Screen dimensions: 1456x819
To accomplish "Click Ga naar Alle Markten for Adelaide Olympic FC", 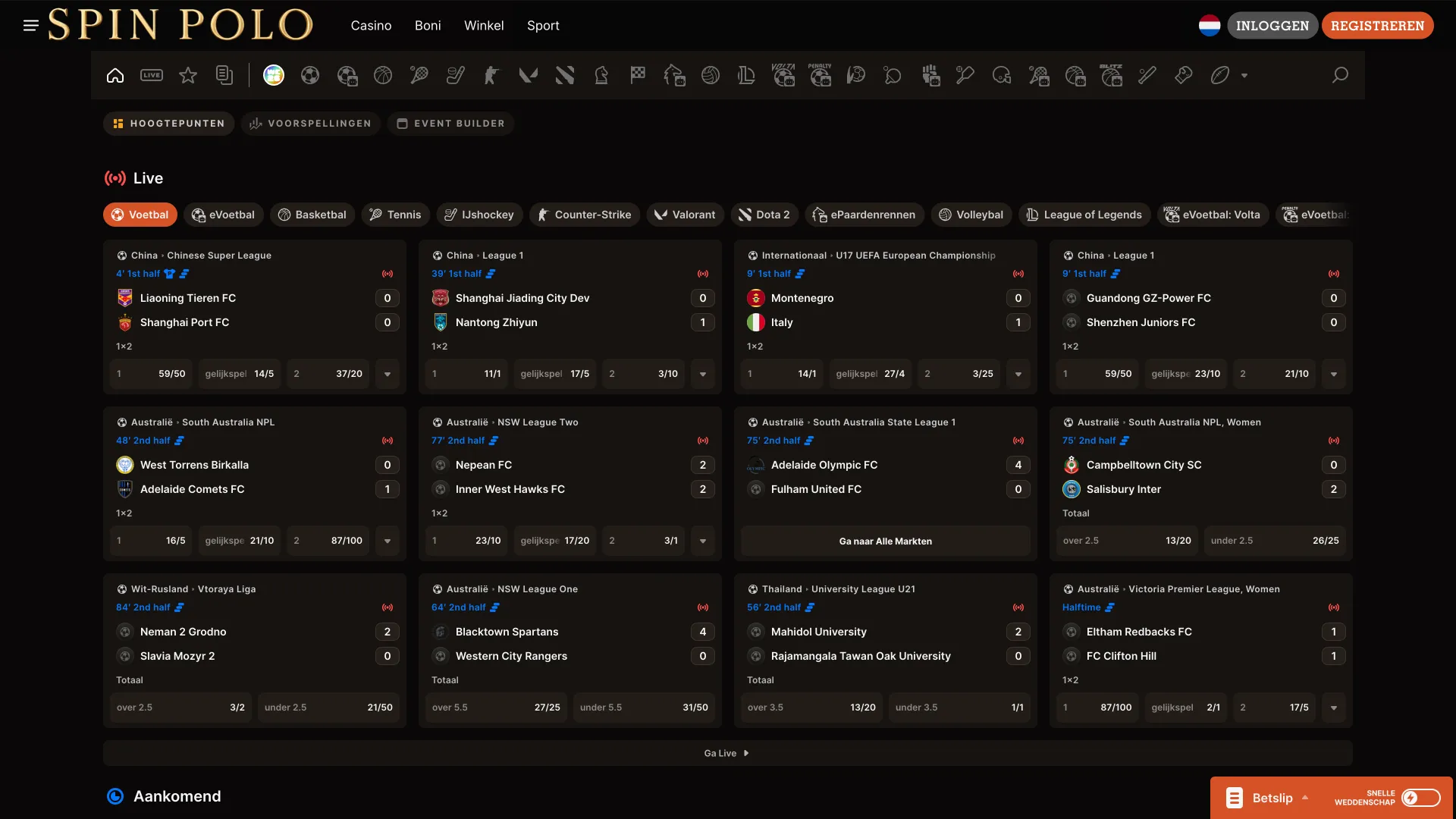I will pyautogui.click(x=885, y=541).
